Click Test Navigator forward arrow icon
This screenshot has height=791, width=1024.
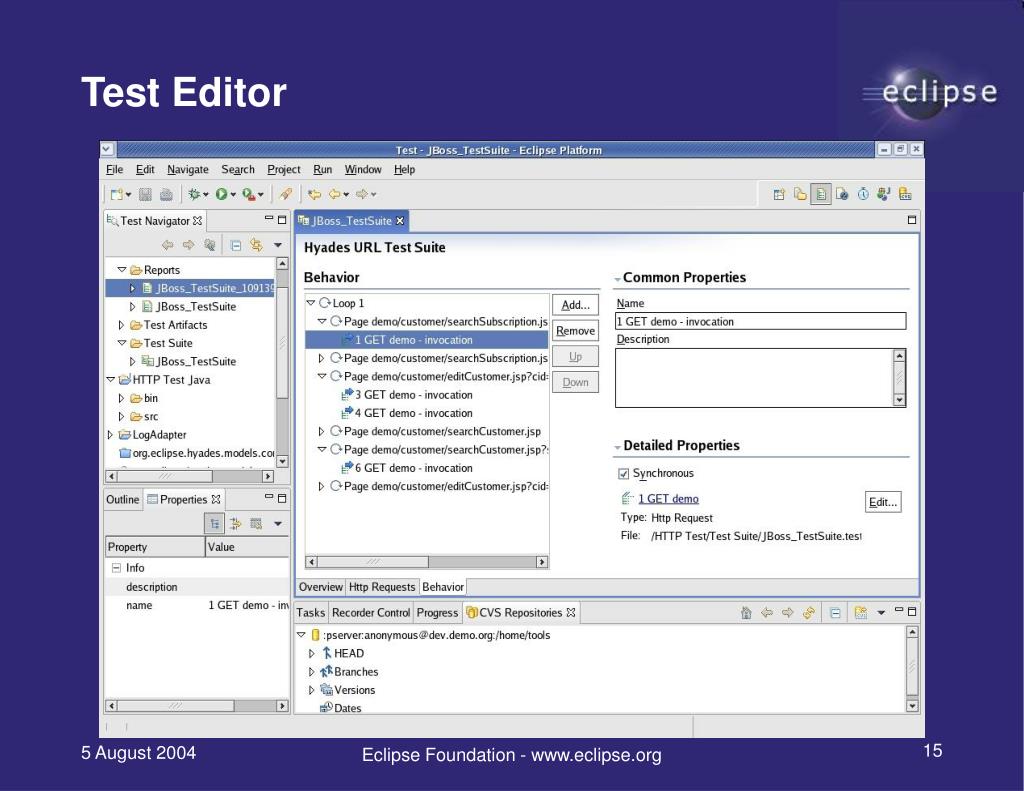point(189,245)
